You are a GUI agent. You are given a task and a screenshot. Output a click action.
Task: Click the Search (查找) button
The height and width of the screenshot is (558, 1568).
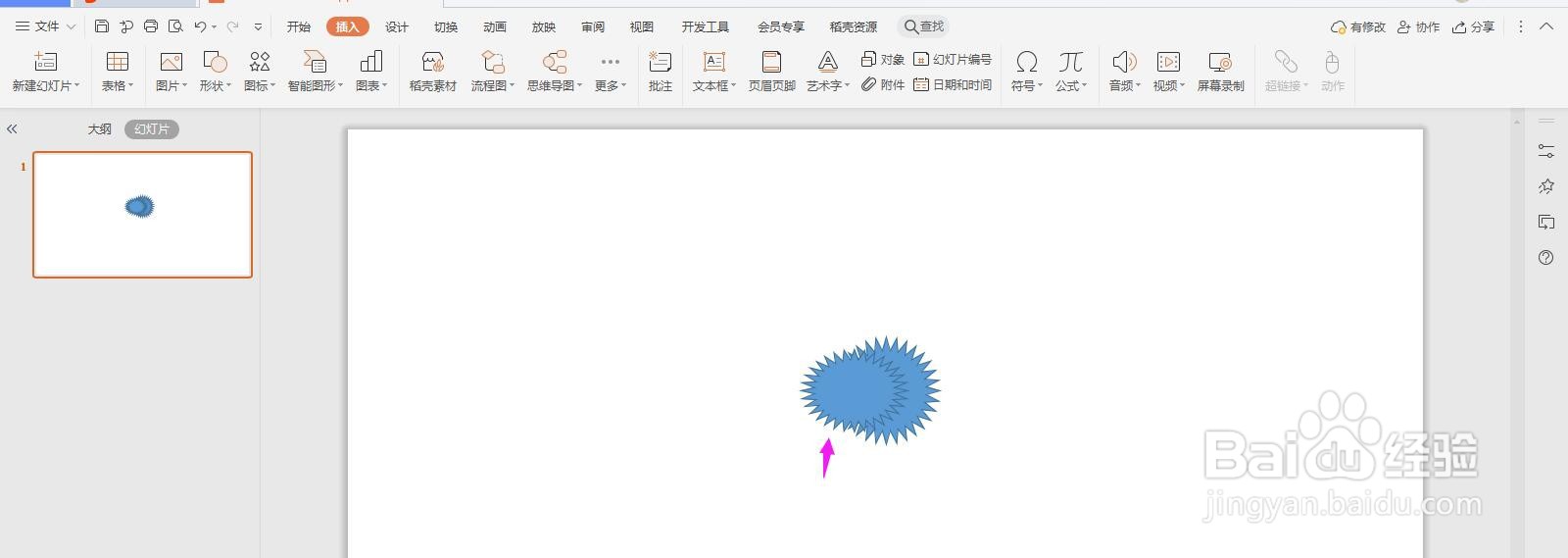click(925, 26)
